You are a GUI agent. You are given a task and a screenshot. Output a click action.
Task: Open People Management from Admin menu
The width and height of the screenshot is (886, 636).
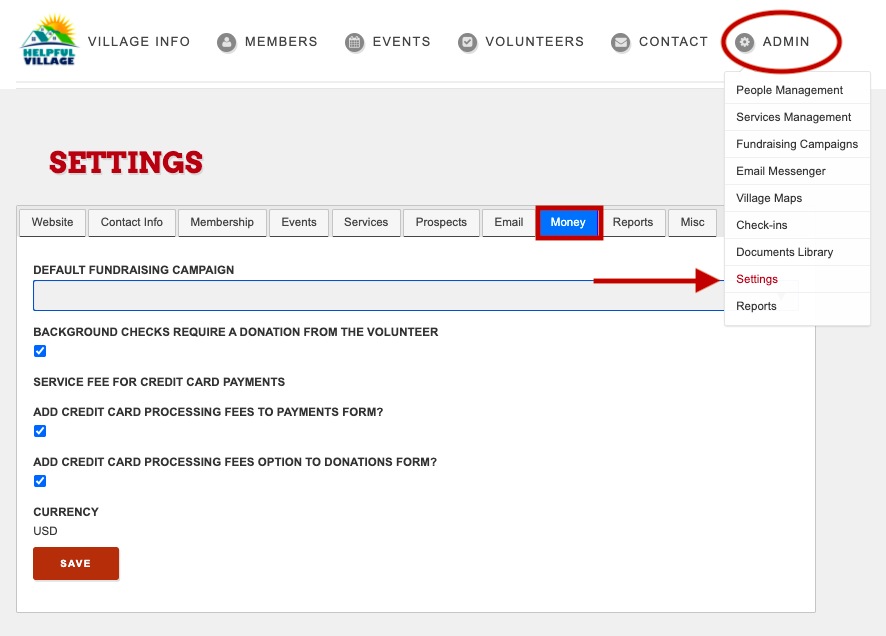click(x=789, y=90)
